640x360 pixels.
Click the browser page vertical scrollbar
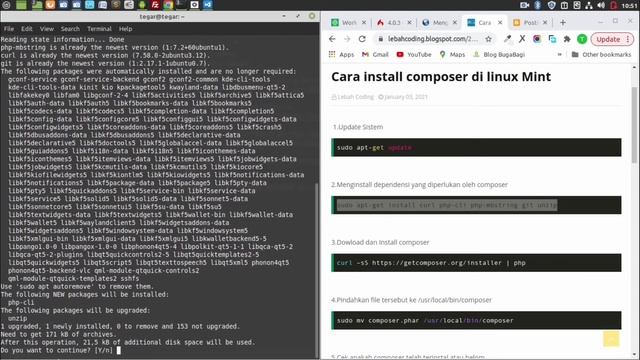click(x=634, y=125)
